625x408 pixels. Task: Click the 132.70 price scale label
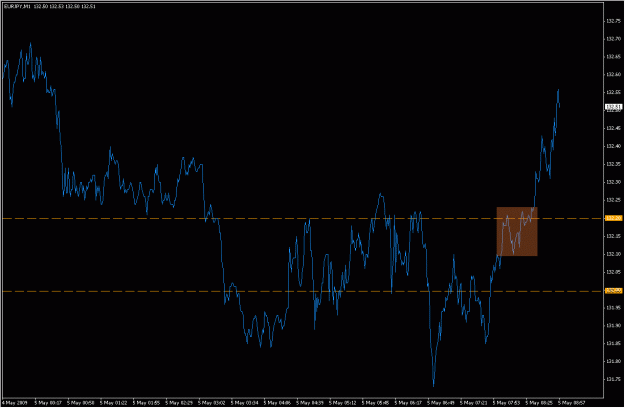coord(613,39)
